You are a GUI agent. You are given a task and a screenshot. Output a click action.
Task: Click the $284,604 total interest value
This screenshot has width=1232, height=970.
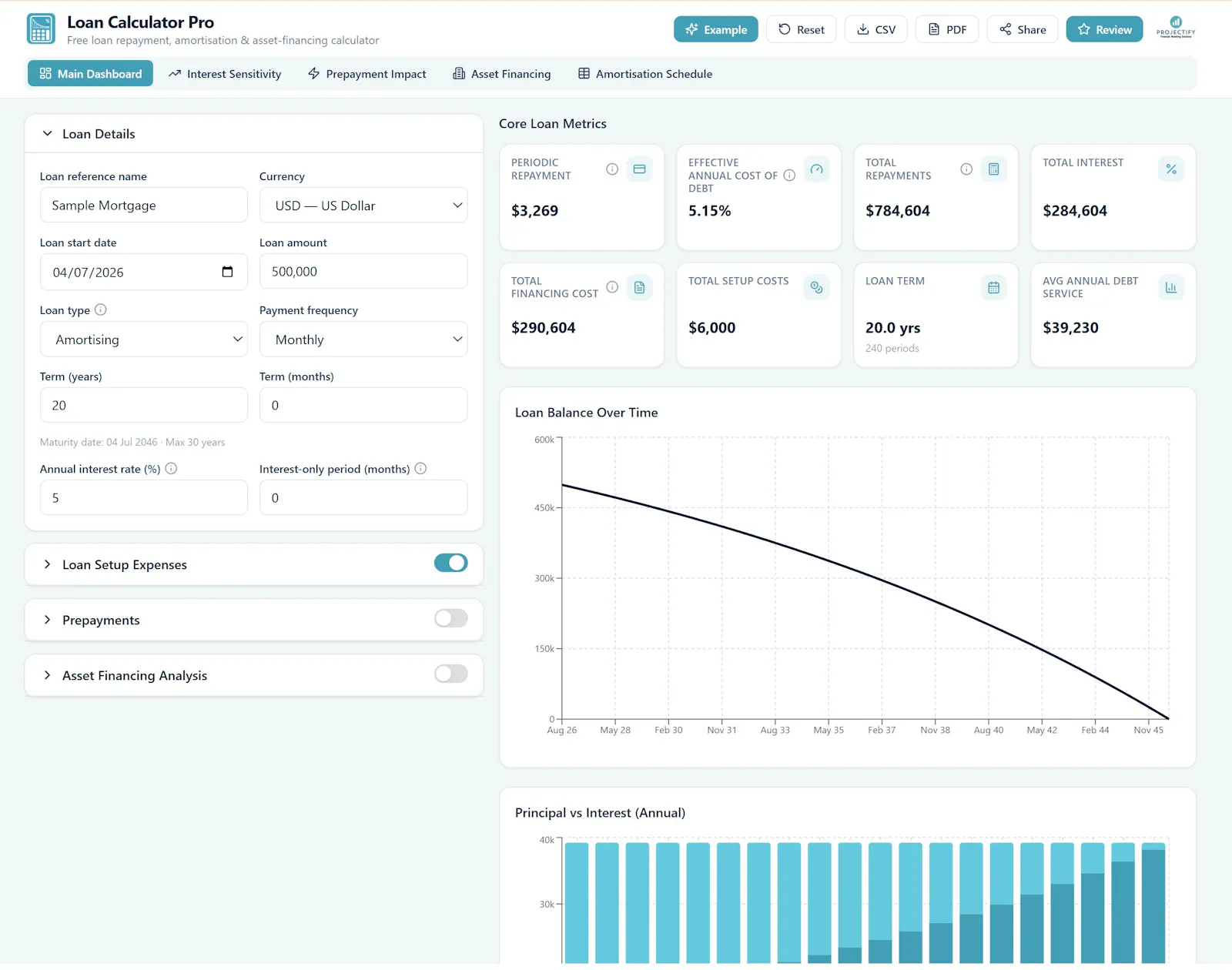[x=1075, y=211]
